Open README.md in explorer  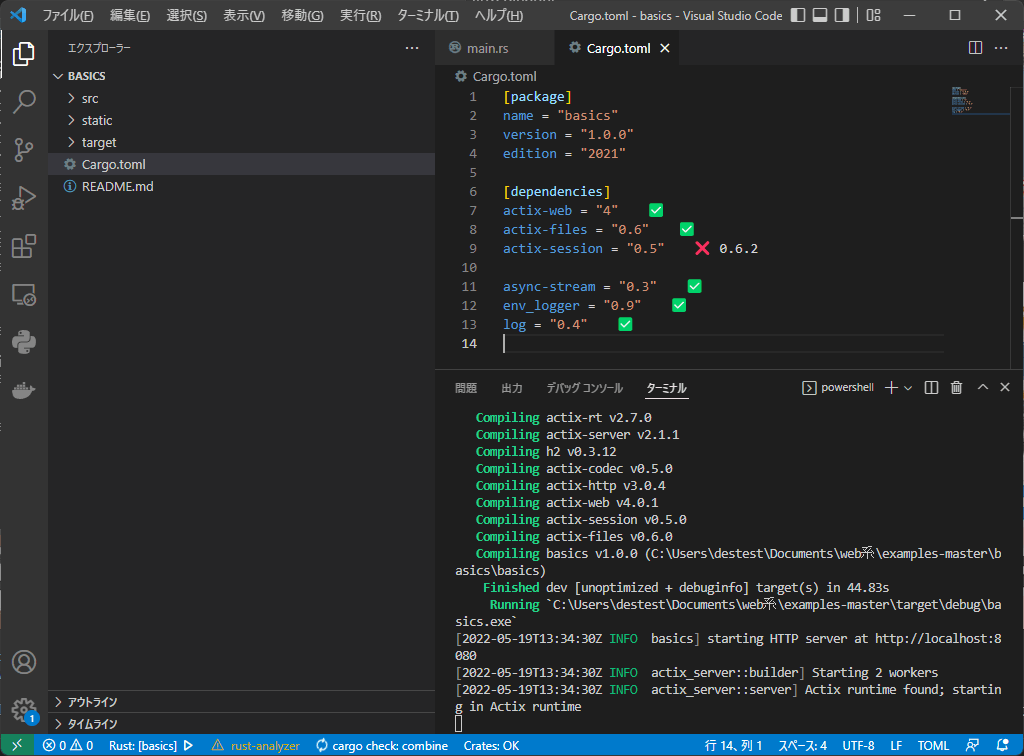click(242, 186)
